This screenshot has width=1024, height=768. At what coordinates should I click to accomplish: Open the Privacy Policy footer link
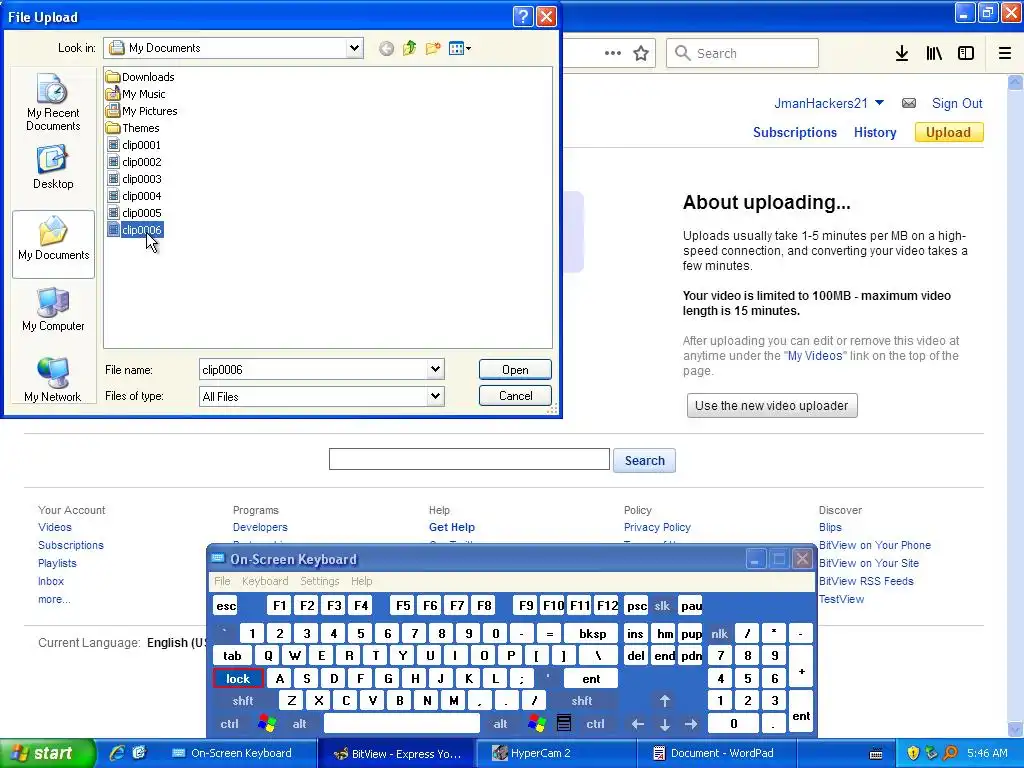[x=657, y=527]
